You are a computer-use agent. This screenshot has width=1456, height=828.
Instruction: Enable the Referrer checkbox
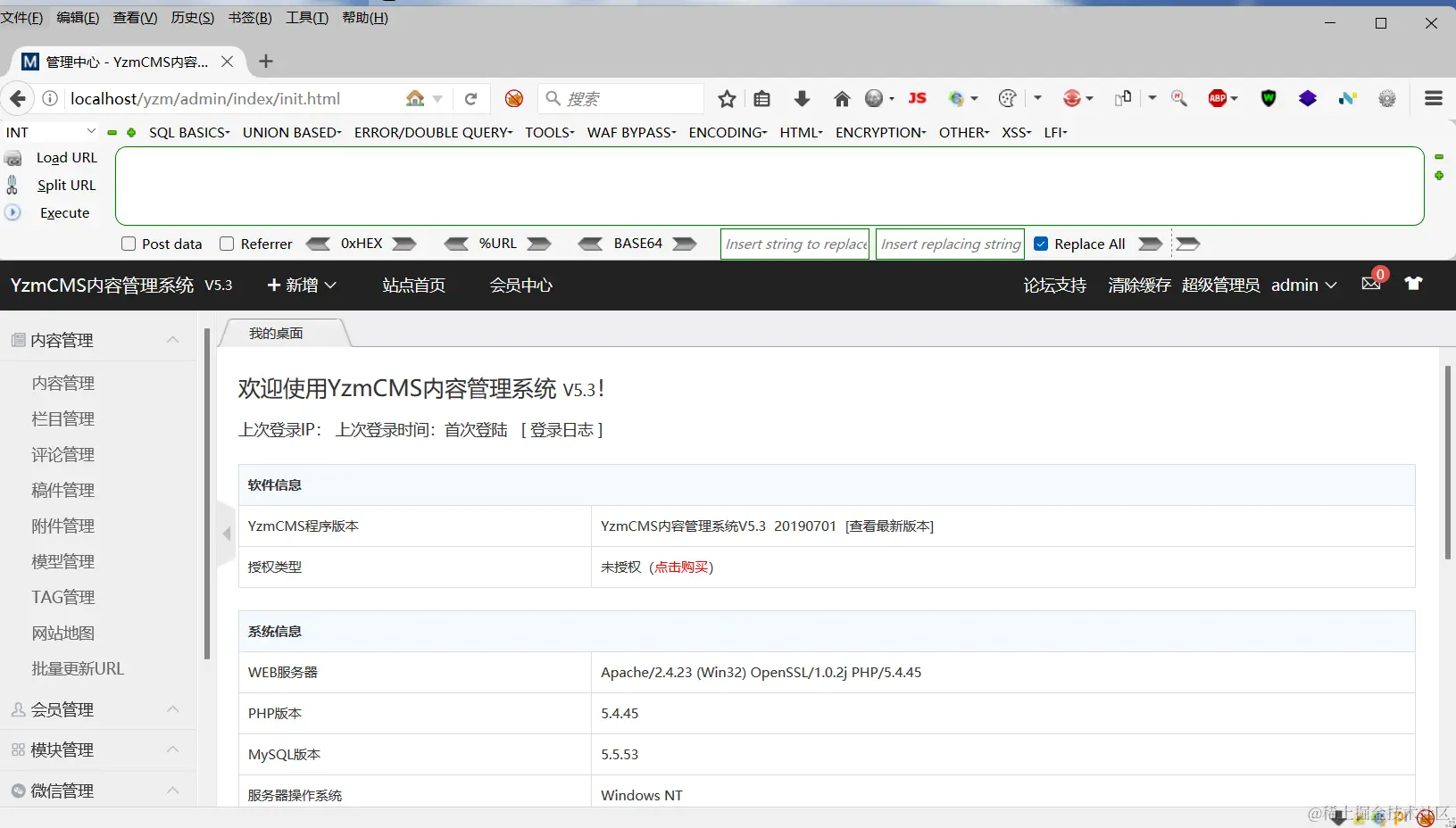[227, 244]
